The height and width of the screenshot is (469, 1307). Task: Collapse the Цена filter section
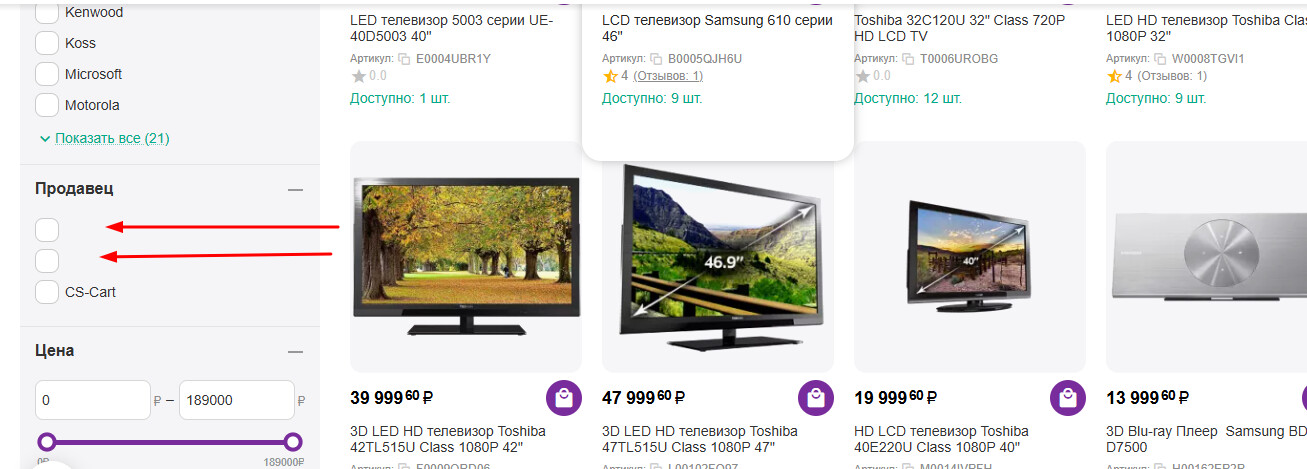(x=295, y=351)
